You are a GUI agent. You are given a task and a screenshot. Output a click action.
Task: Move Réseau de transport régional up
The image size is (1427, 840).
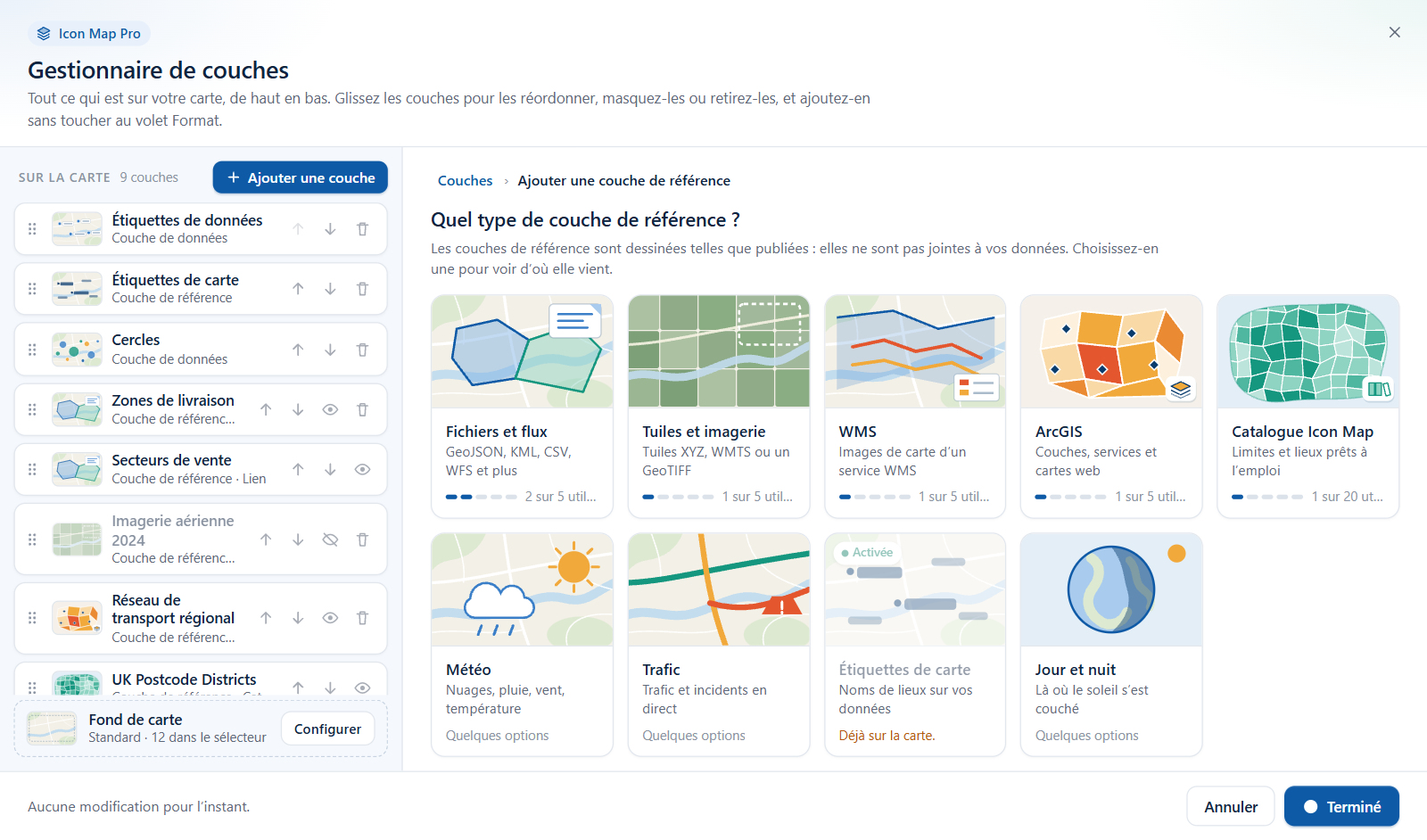[x=266, y=618]
